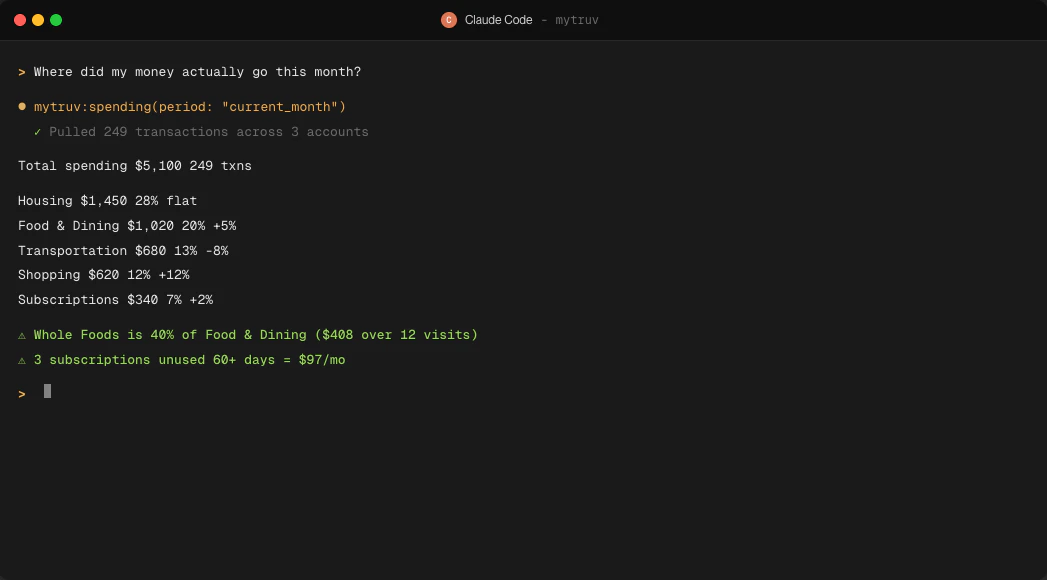Click the '3 subscriptions unused 60+ days' alert
This screenshot has width=1047, height=580.
[189, 360]
